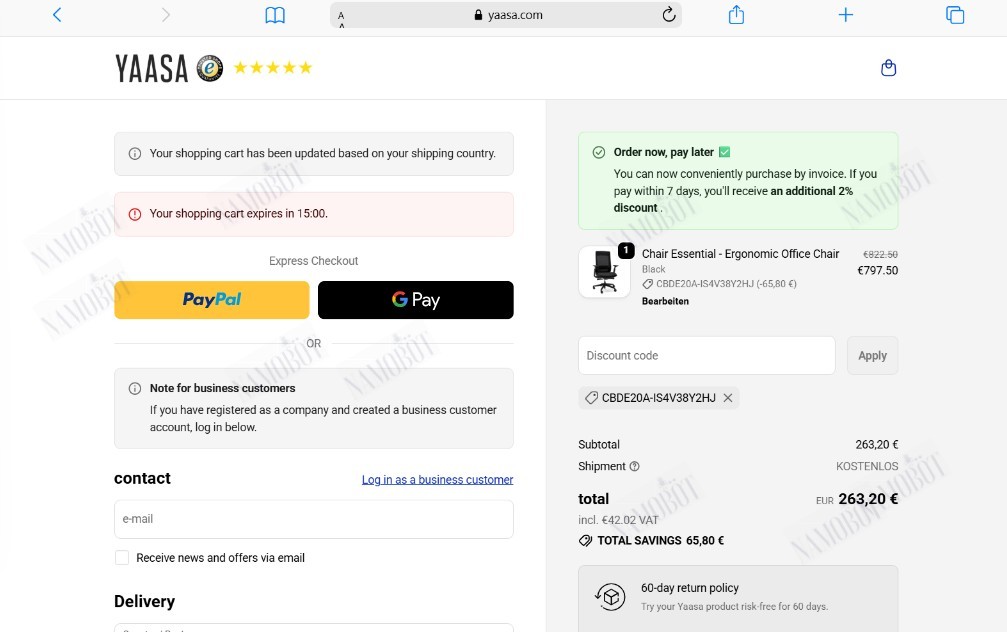Open the share sheet icon
This screenshot has width=1007, height=632.
point(737,14)
